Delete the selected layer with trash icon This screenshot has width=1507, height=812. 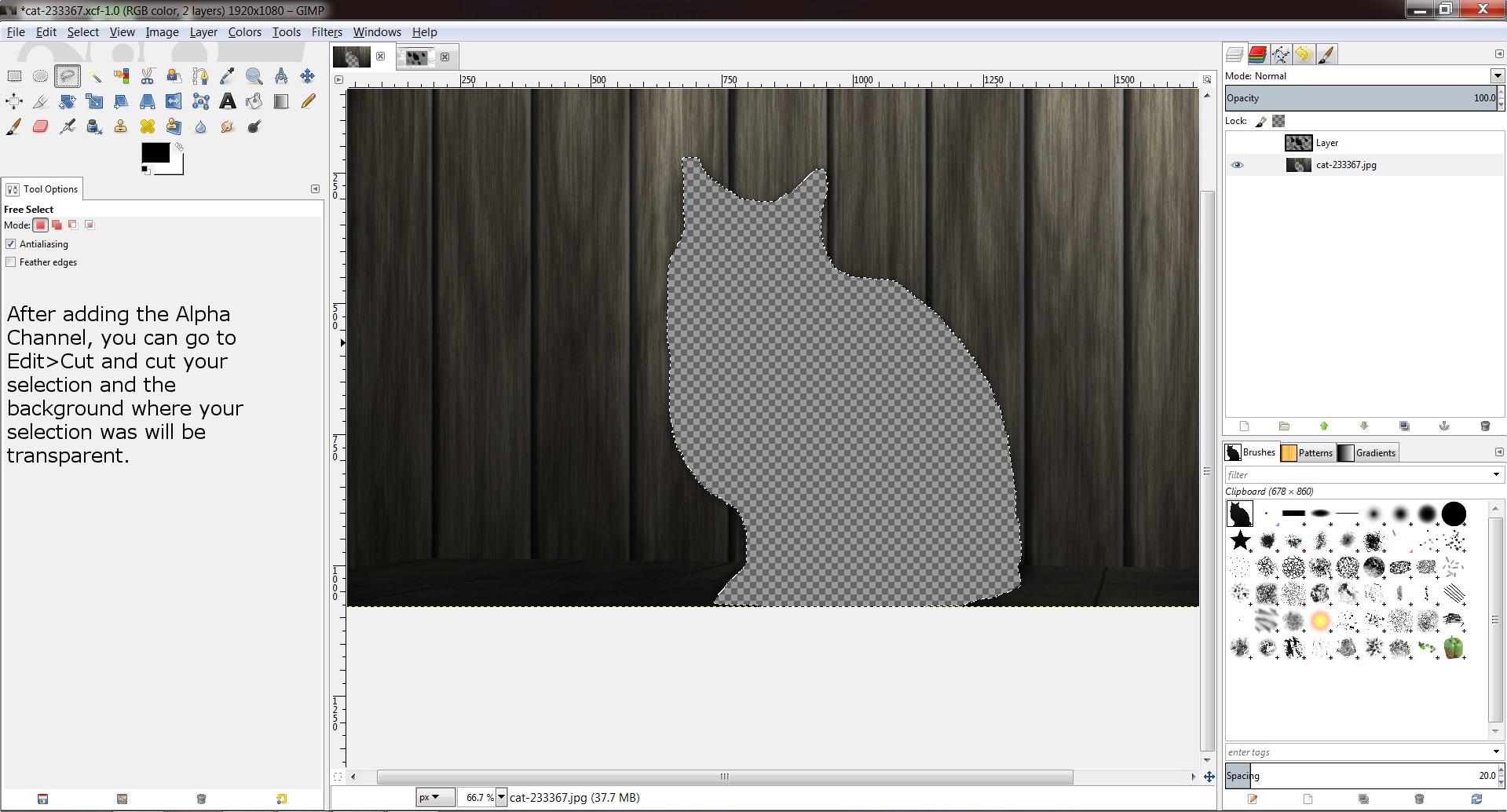click(x=1484, y=426)
